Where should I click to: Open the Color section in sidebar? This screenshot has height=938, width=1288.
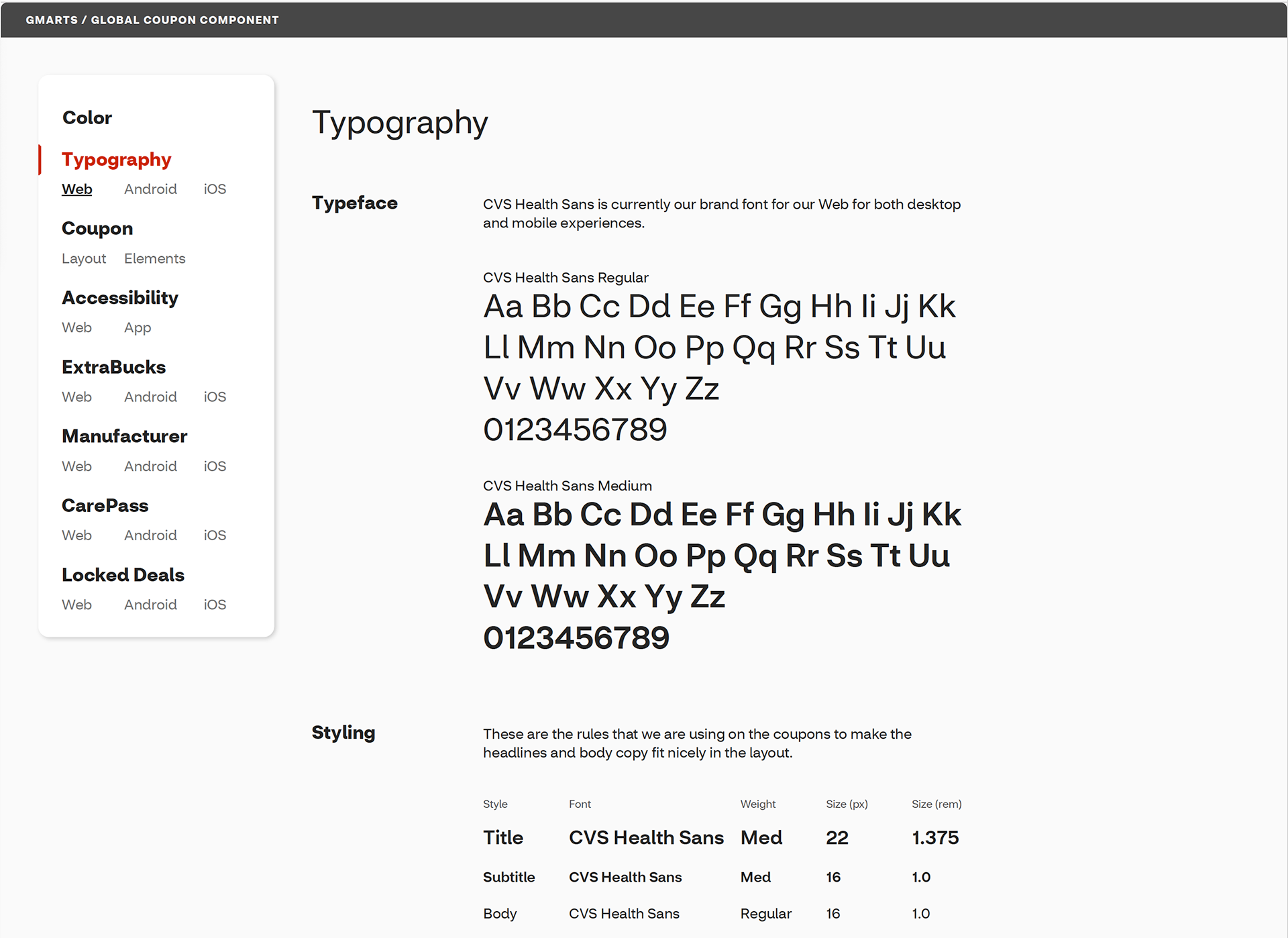tap(87, 117)
